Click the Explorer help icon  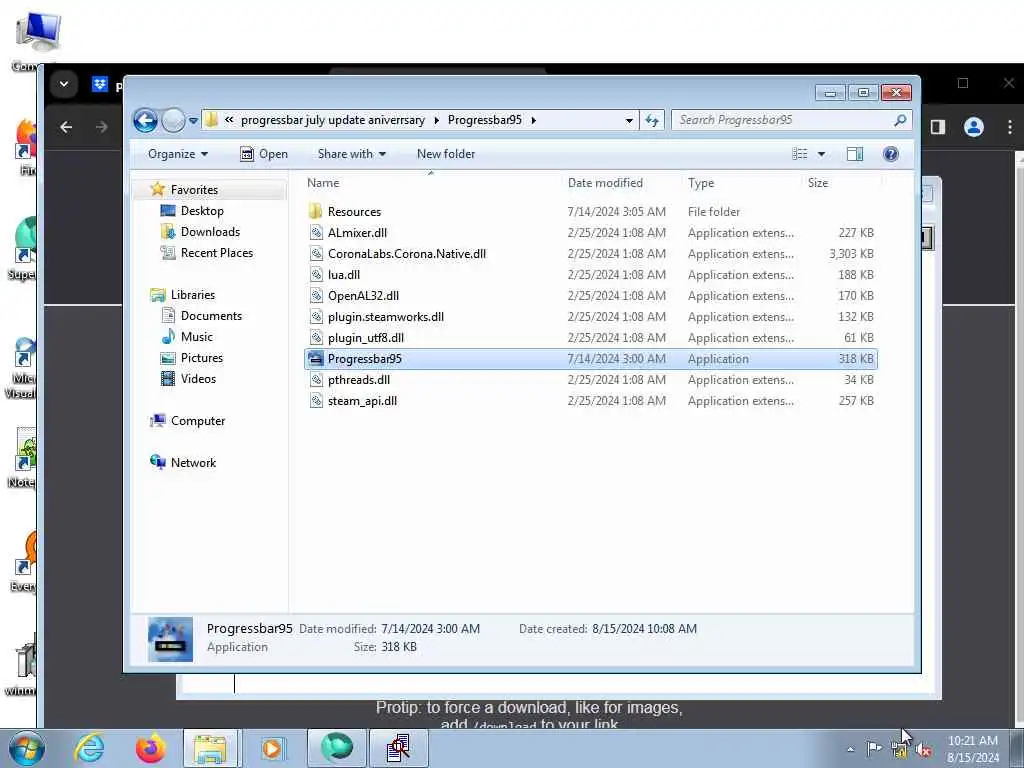[x=891, y=154]
